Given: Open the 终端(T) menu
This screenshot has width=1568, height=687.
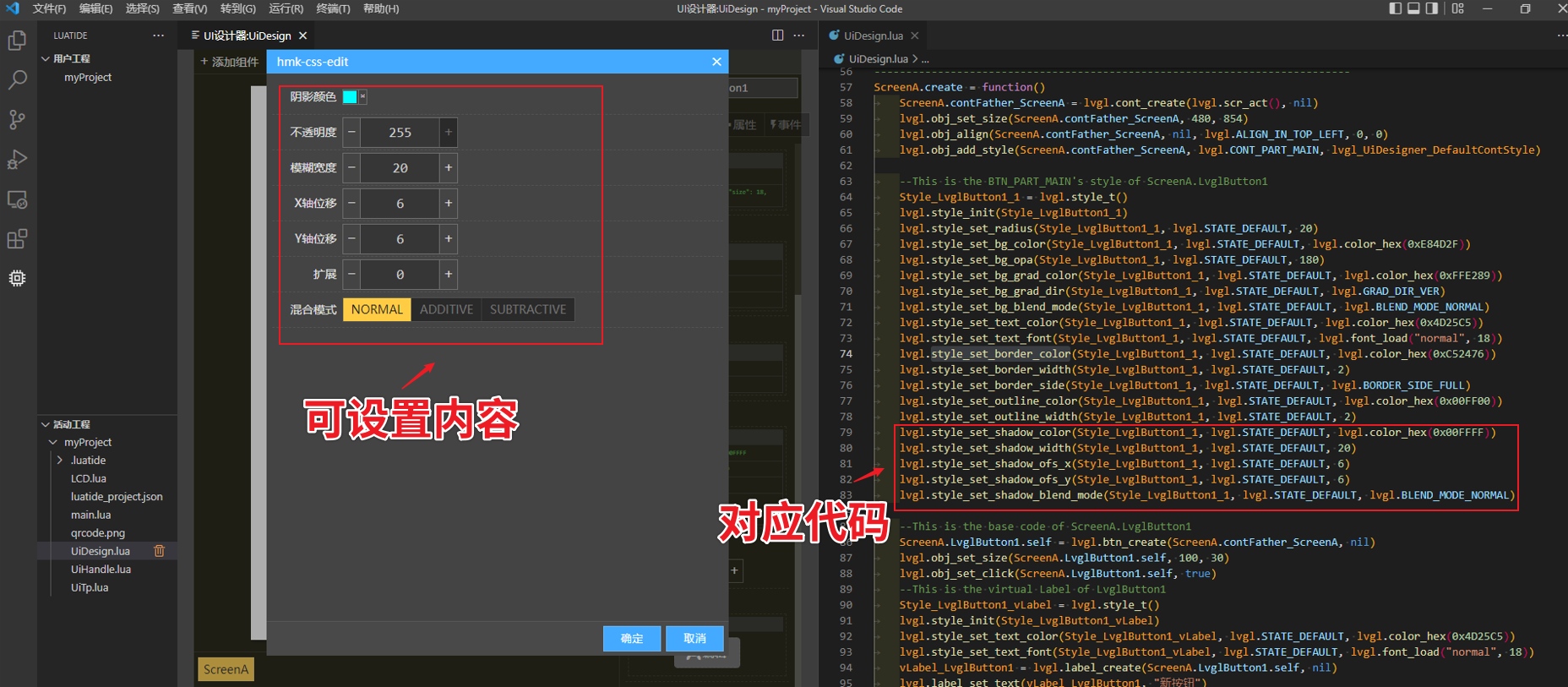Looking at the screenshot, I should tap(333, 8).
